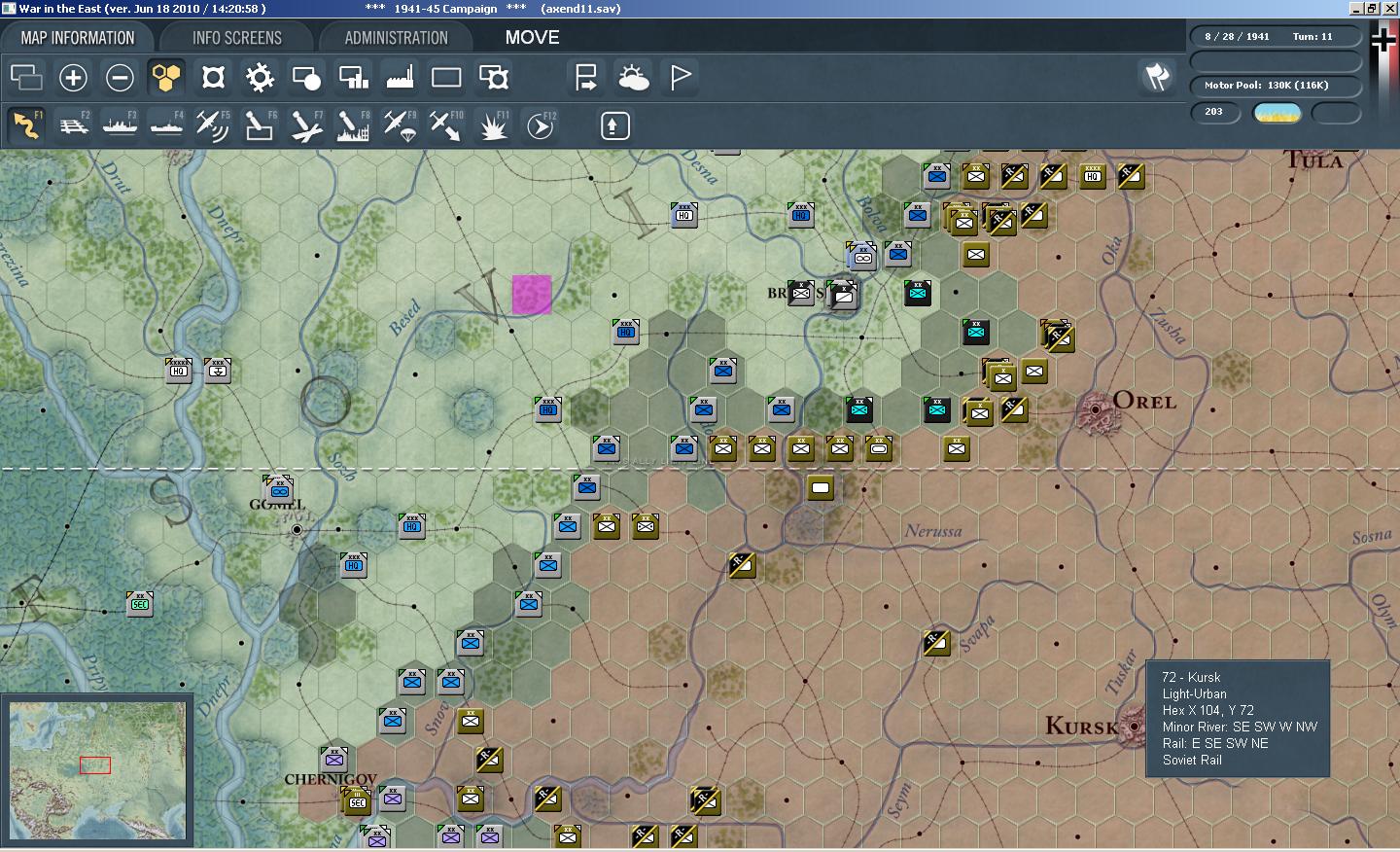
Task: Select the unit counter at Gomel
Action: coord(280,490)
